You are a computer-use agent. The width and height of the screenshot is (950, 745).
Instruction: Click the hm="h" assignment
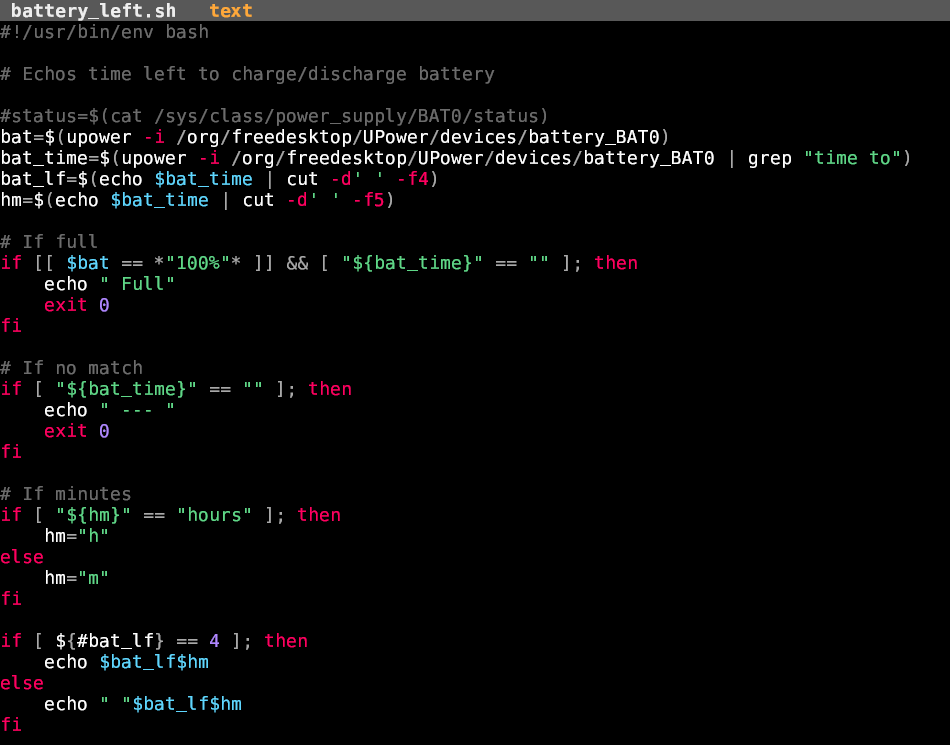pyautogui.click(x=77, y=536)
